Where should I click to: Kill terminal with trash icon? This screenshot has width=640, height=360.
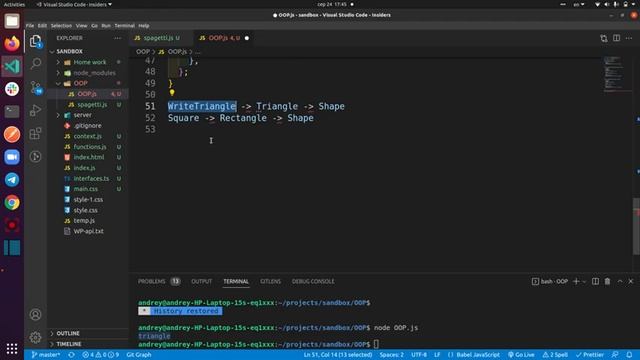(607, 281)
